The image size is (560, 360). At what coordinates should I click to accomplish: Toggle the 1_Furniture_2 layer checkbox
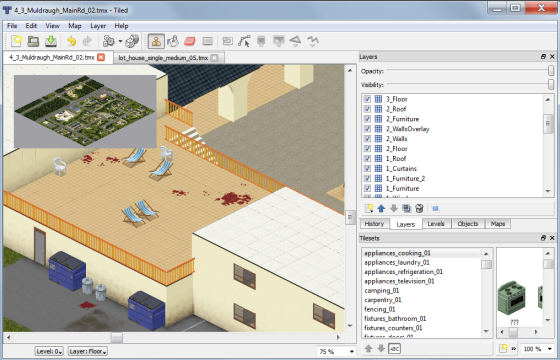[367, 178]
